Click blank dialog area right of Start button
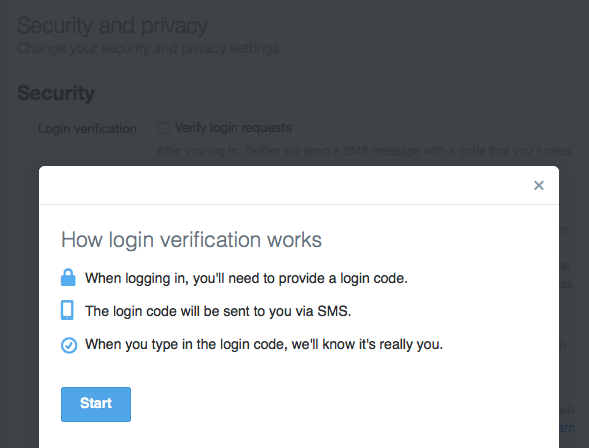Screen dimensions: 589x448 tap(338, 404)
